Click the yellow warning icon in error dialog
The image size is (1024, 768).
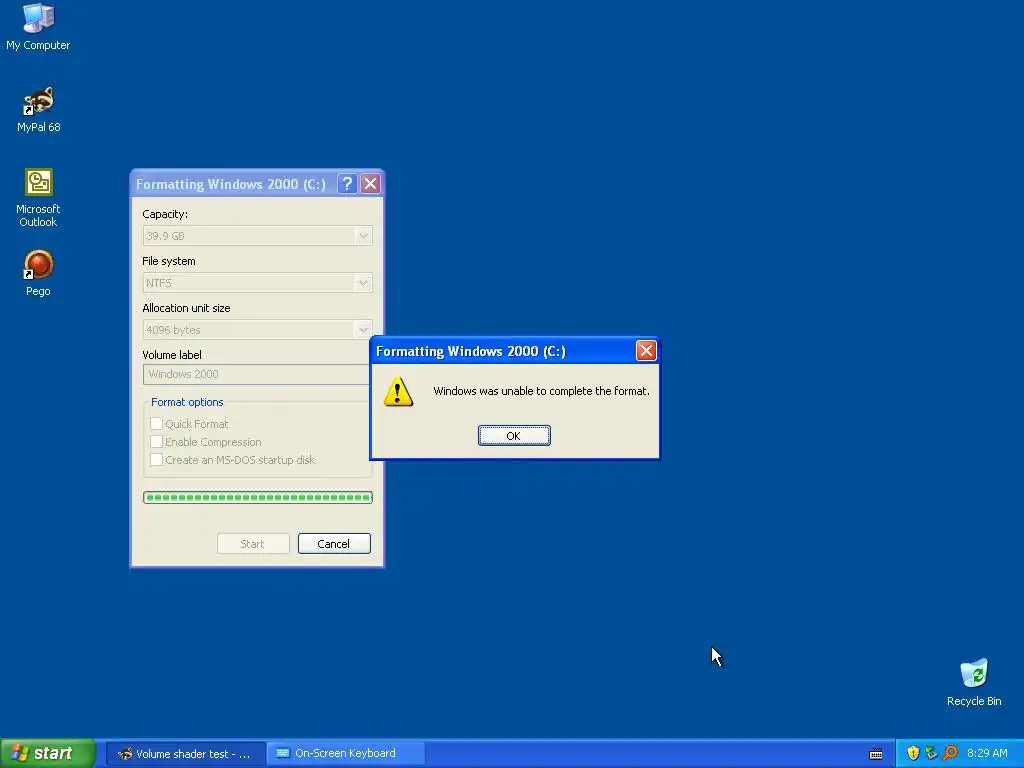point(398,391)
